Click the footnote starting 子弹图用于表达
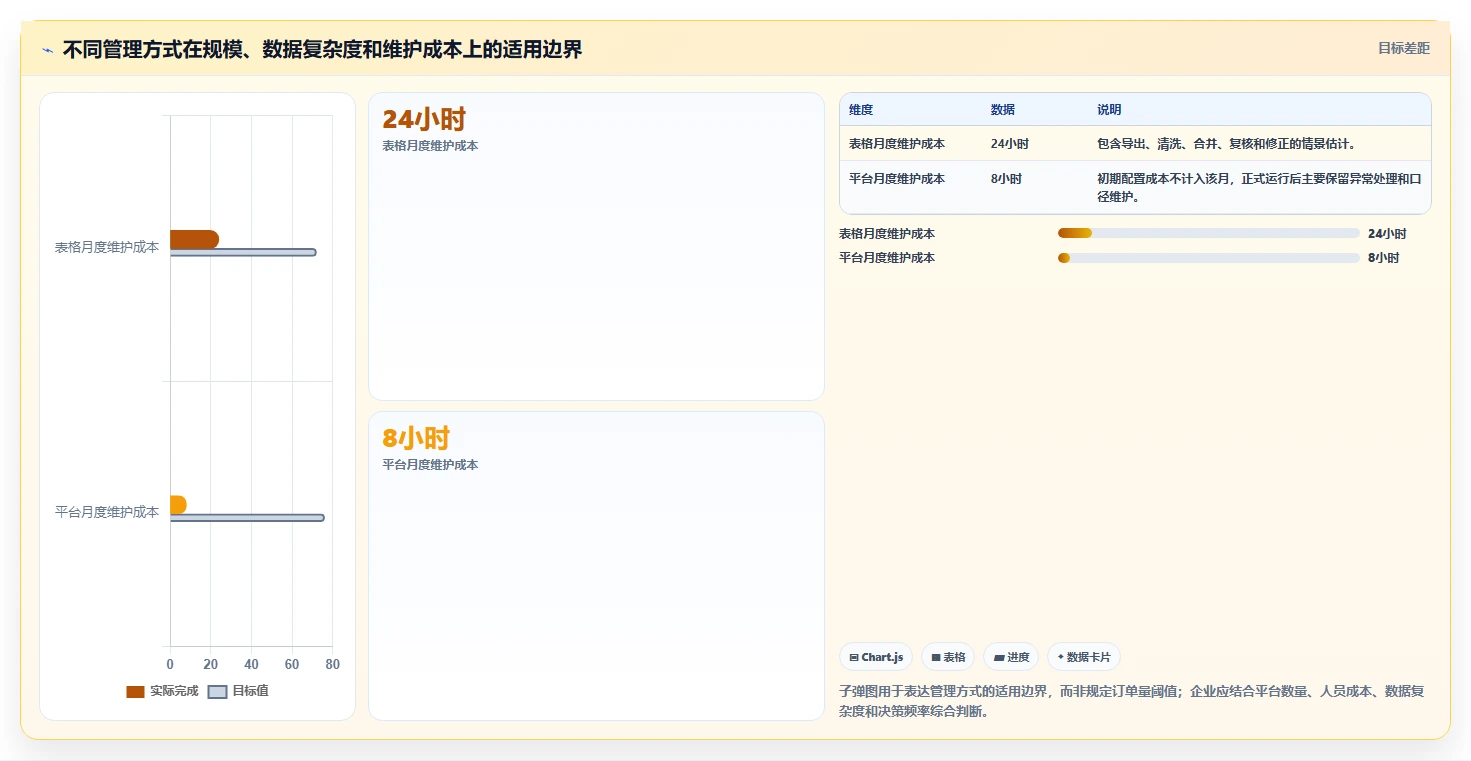1471x761 pixels. coord(1132,701)
